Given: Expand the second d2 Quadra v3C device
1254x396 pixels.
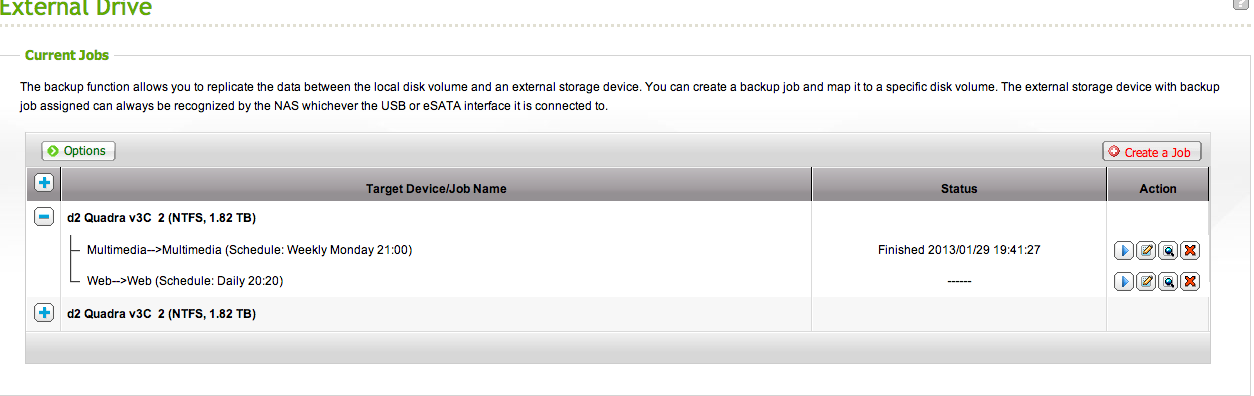Looking at the screenshot, I should pyautogui.click(x=43, y=313).
